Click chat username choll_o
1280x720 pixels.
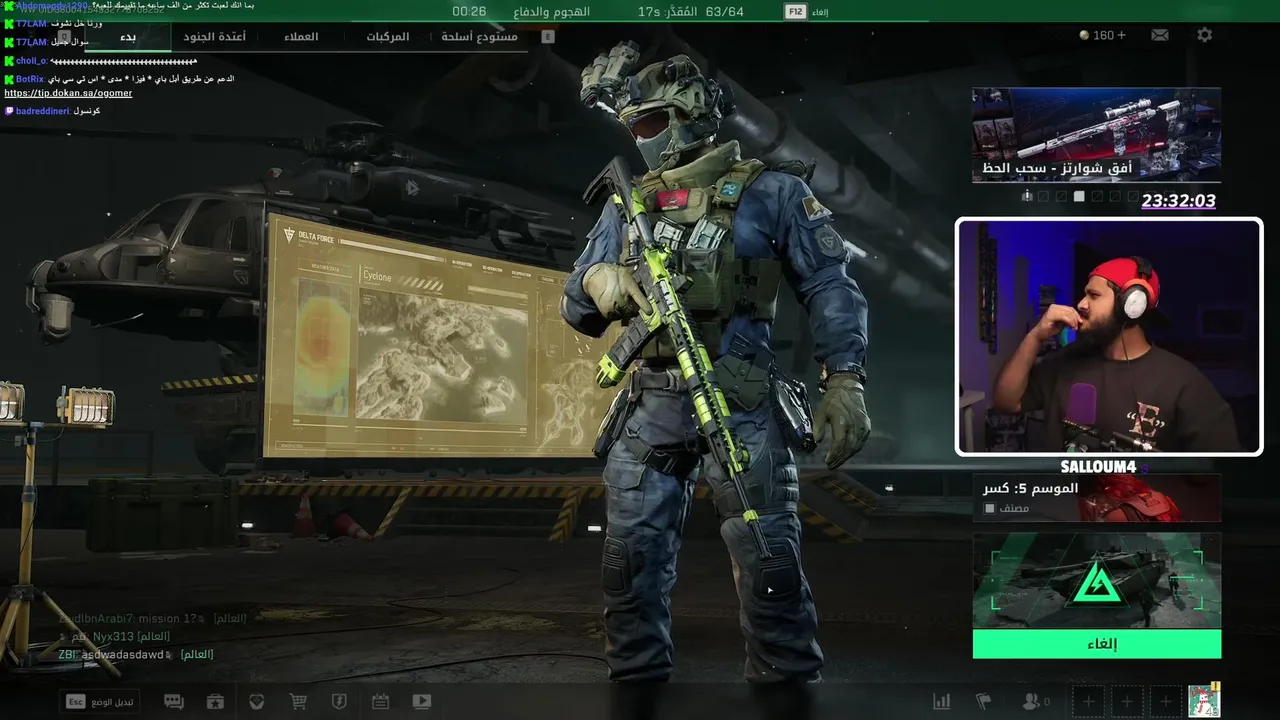point(32,60)
